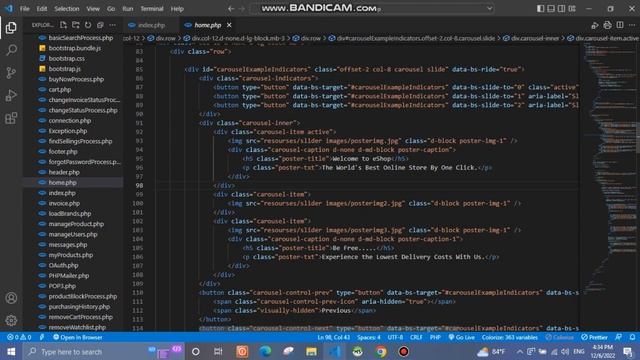Click the print icon in editor toolbar
The width and height of the screenshot is (640, 360).
click(607, 25)
